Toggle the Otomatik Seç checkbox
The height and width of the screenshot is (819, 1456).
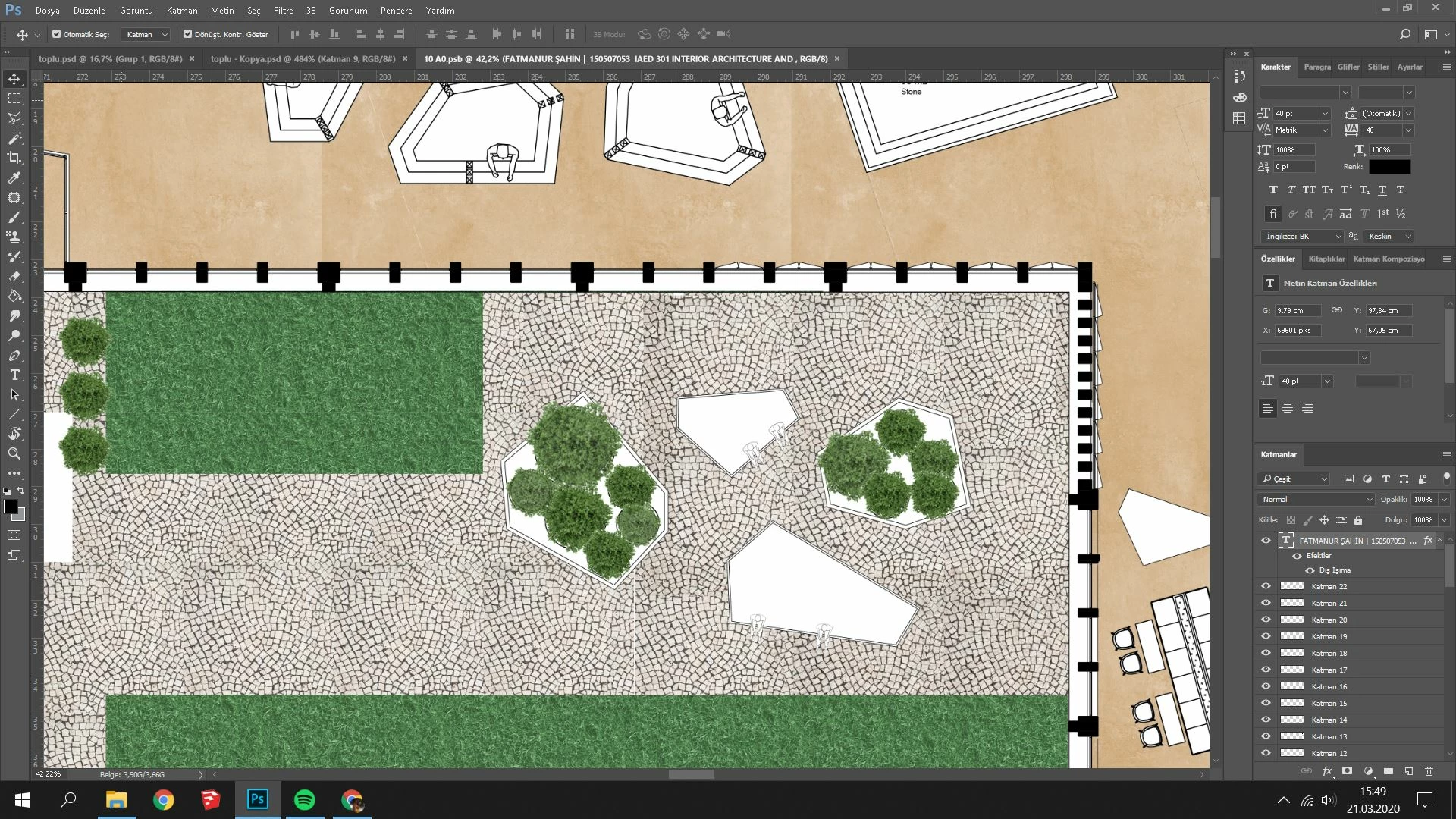pyautogui.click(x=57, y=34)
